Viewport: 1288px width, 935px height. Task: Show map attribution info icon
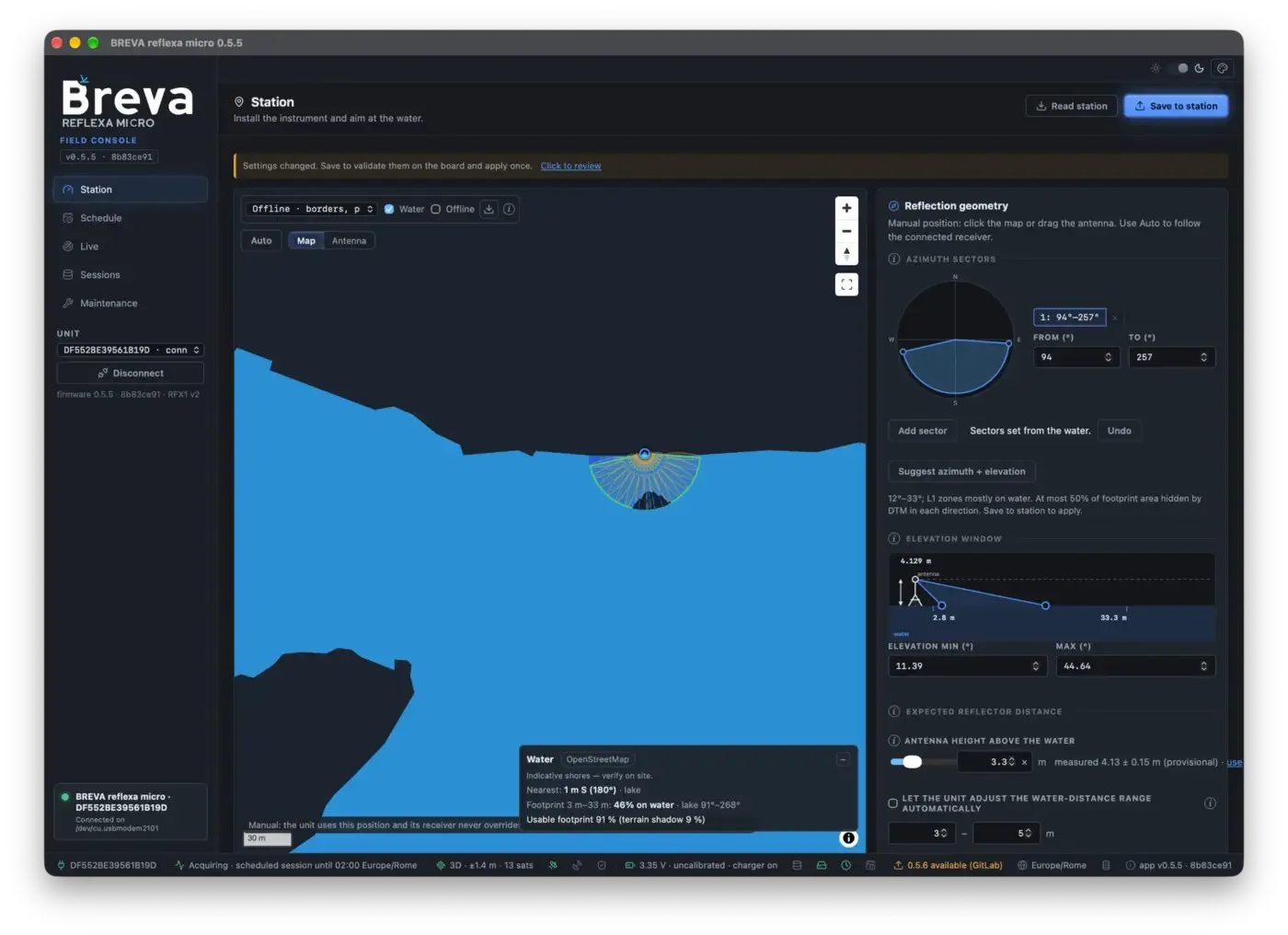click(x=848, y=838)
